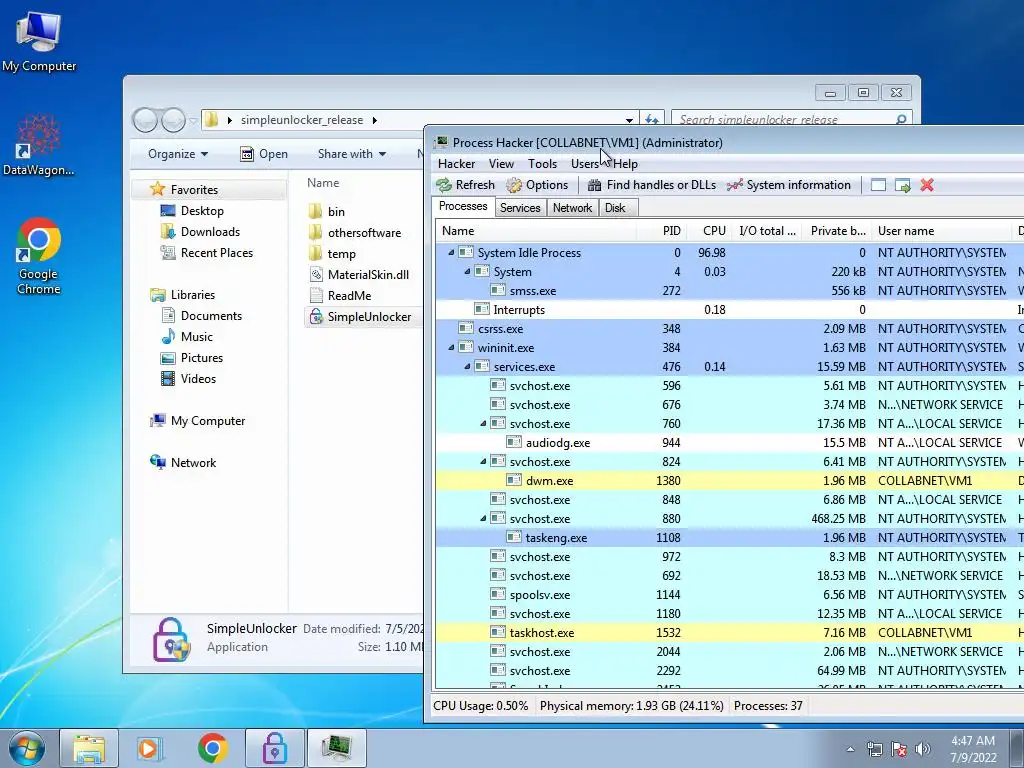Collapse svchost.exe PID 880 node
Viewport: 1024px width, 768px height.
click(483, 519)
